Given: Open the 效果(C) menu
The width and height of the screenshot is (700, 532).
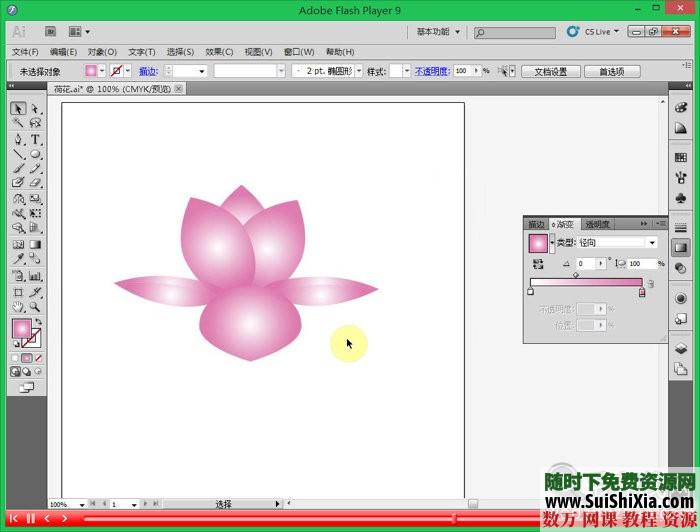Looking at the screenshot, I should coord(219,52).
